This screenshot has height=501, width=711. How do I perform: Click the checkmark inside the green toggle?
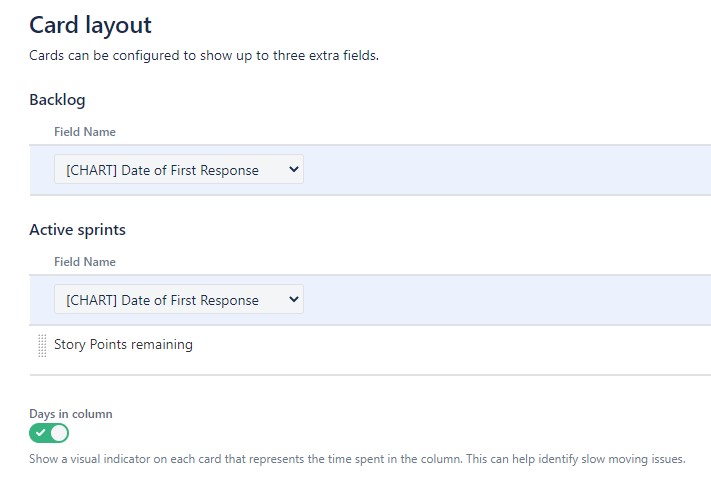tap(40, 433)
